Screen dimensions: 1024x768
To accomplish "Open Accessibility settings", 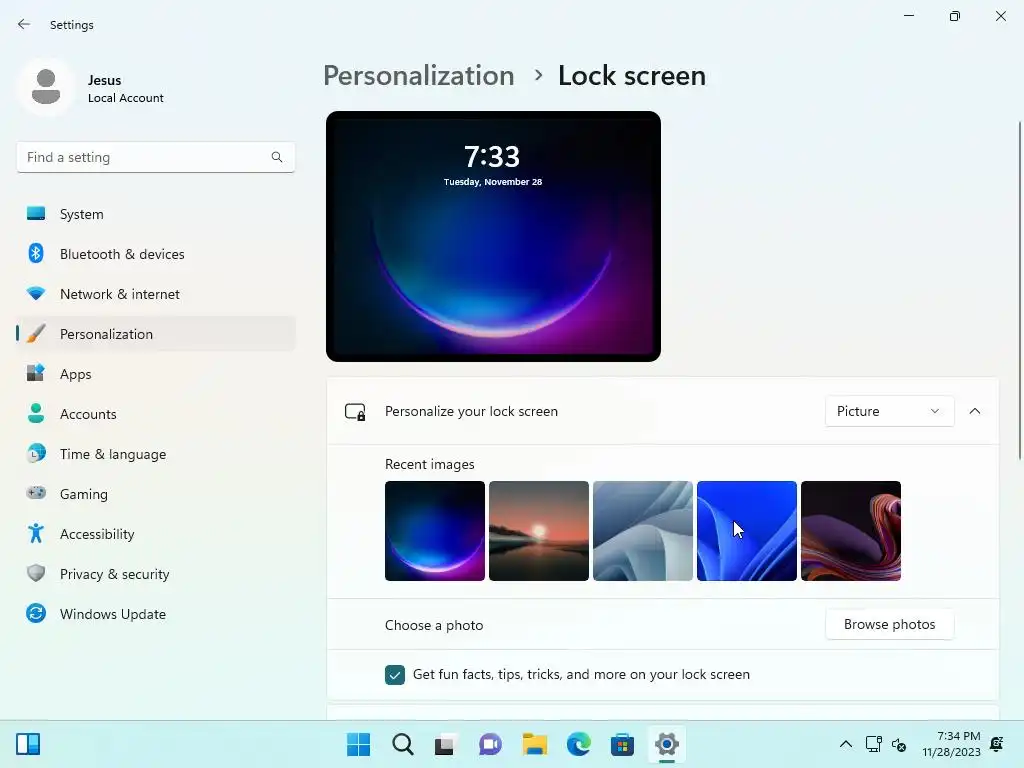I will 156,534.
